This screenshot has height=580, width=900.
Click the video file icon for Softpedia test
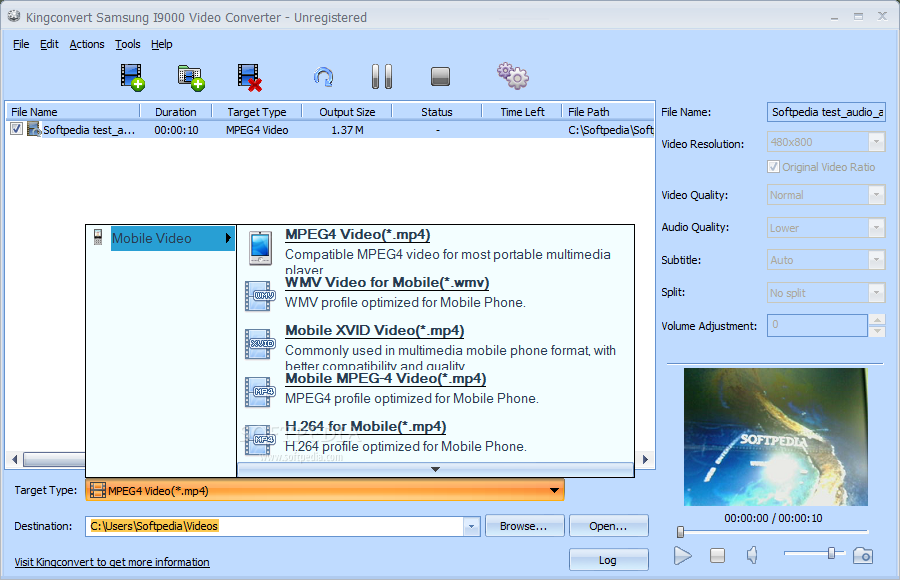click(34, 129)
